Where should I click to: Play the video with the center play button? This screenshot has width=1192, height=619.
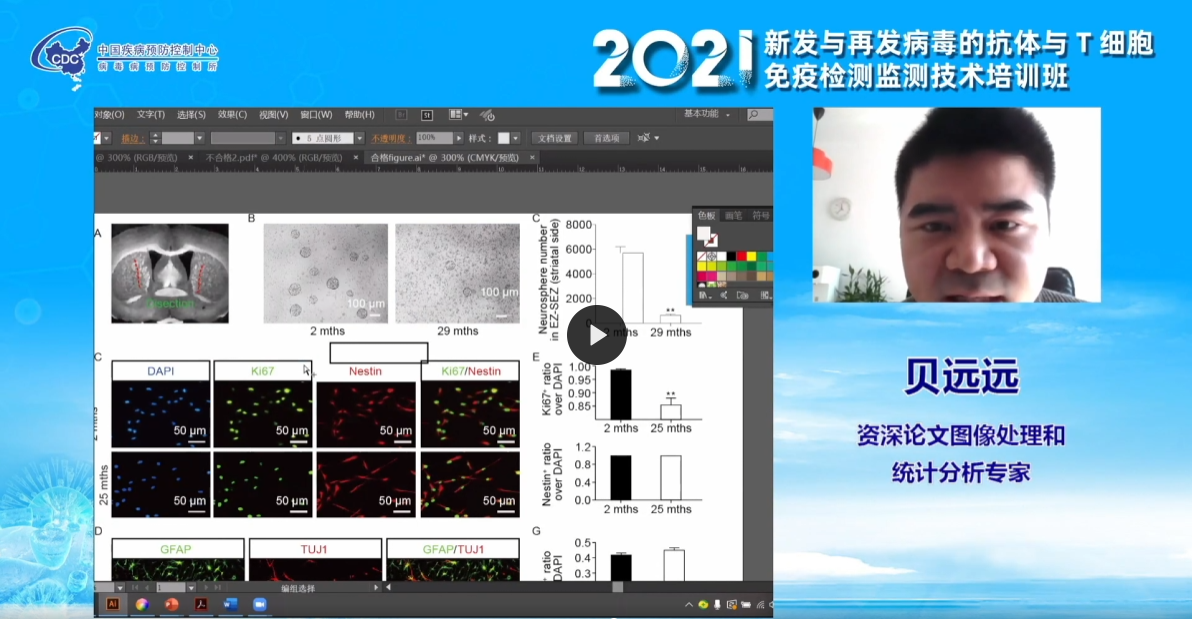pos(597,335)
